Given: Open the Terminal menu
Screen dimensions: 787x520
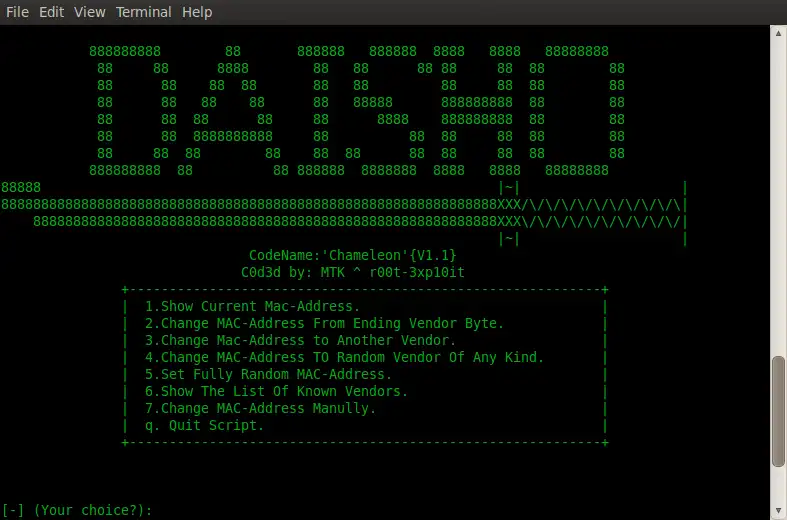Looking at the screenshot, I should point(144,12).
